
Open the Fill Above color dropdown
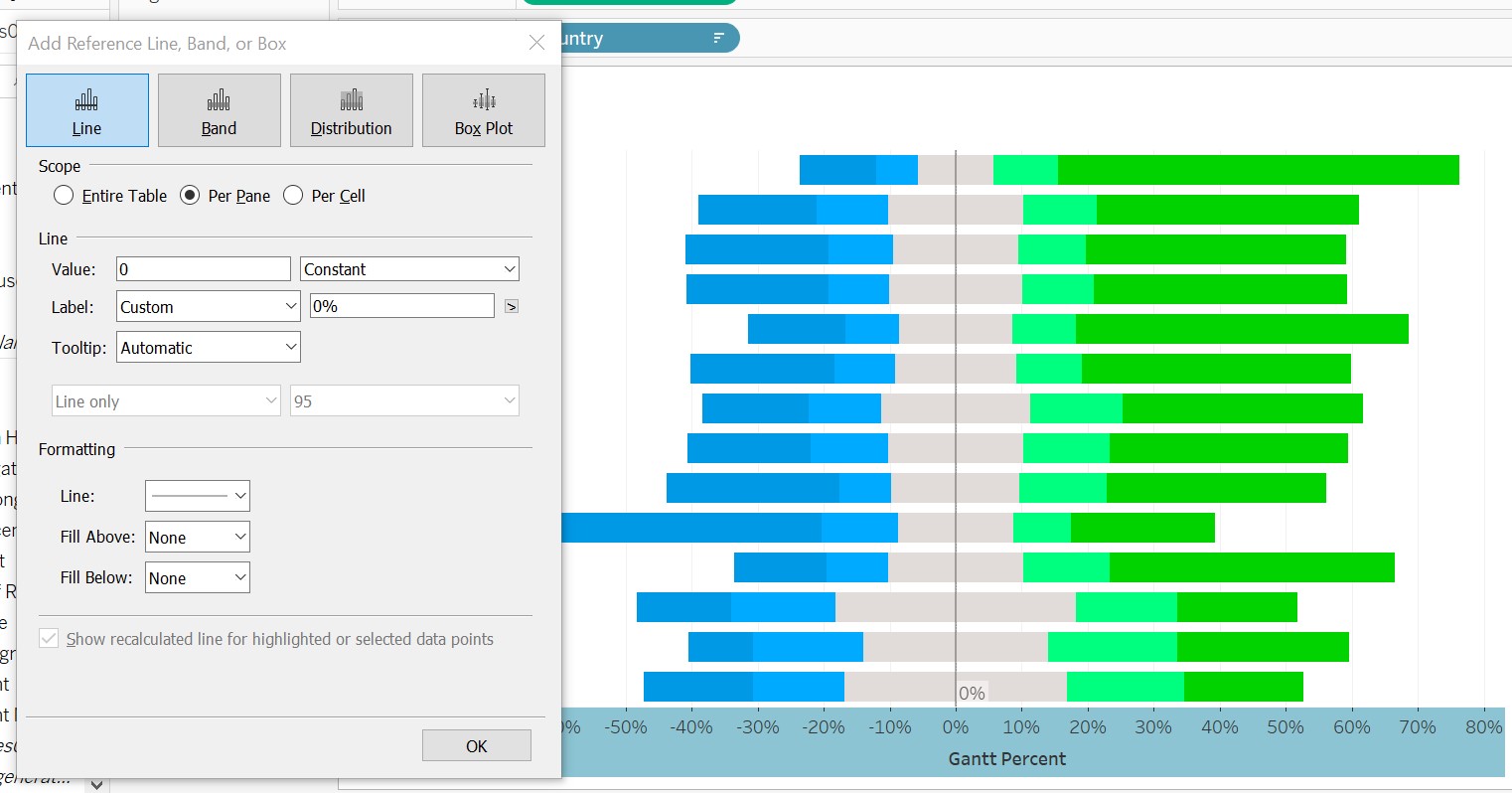tap(197, 538)
